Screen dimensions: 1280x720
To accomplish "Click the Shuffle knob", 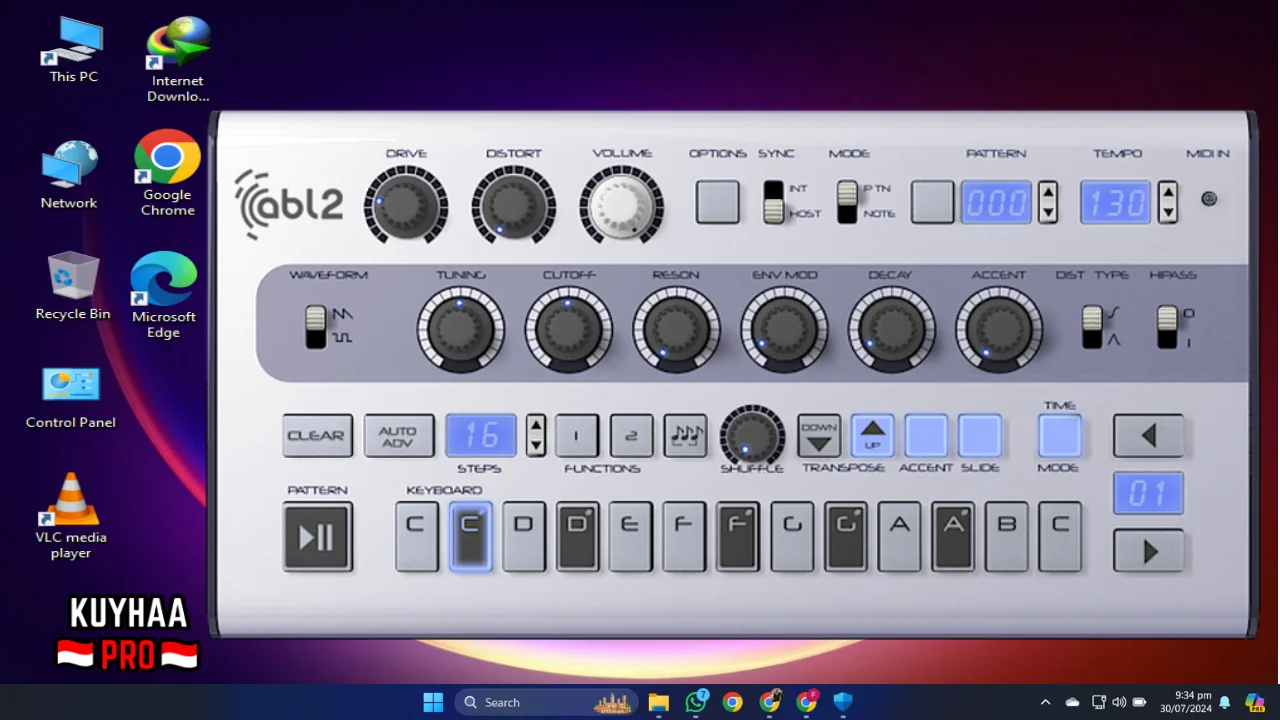I will (752, 435).
